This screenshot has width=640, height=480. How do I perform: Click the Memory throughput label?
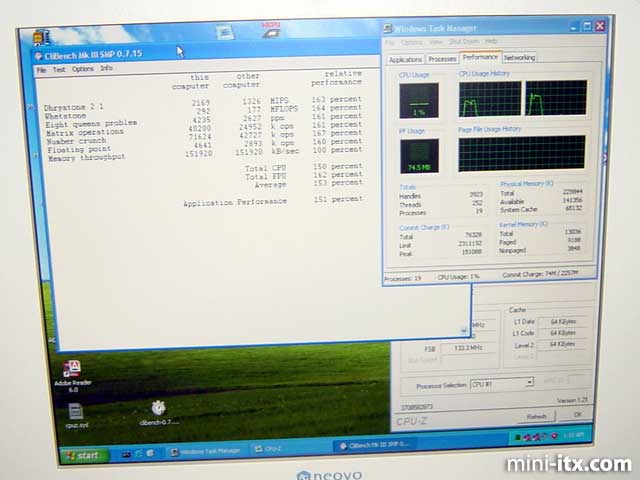coord(87,158)
